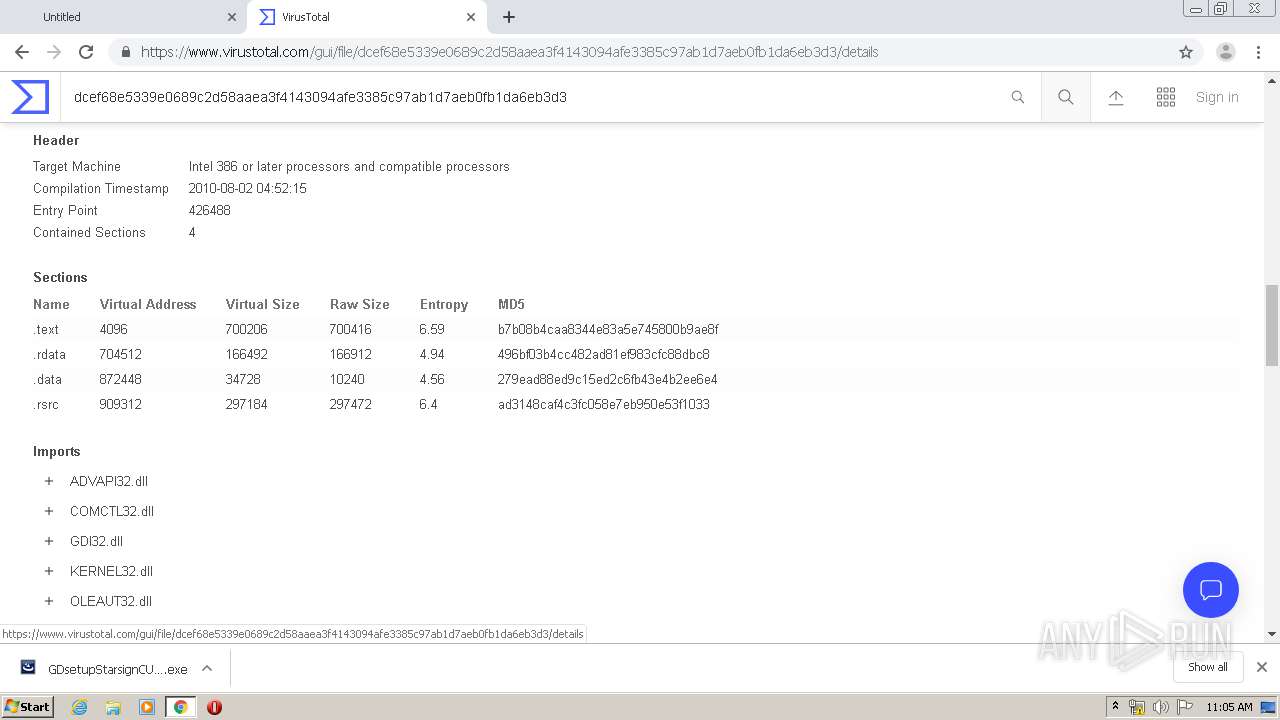
Task: Click the .rsrc section name
Action: coord(46,404)
